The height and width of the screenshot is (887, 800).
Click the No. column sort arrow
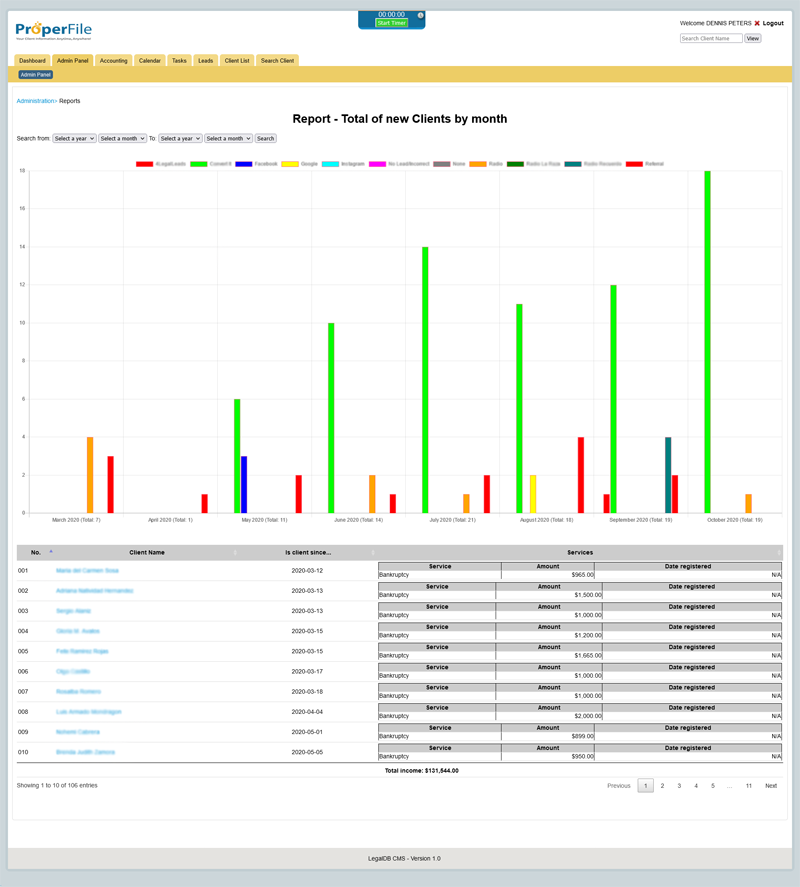50,552
